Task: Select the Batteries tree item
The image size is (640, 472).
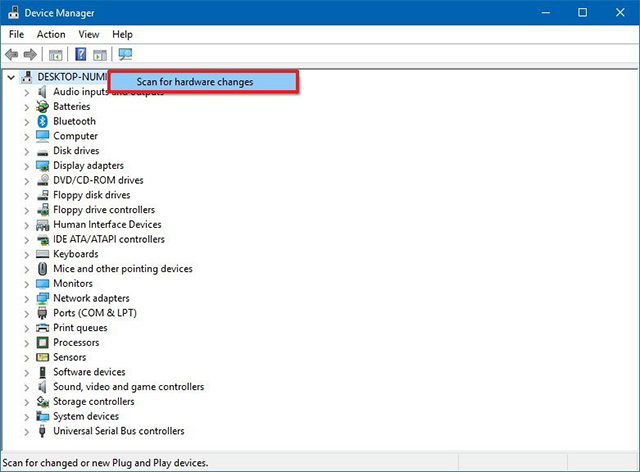Action: coord(71,107)
